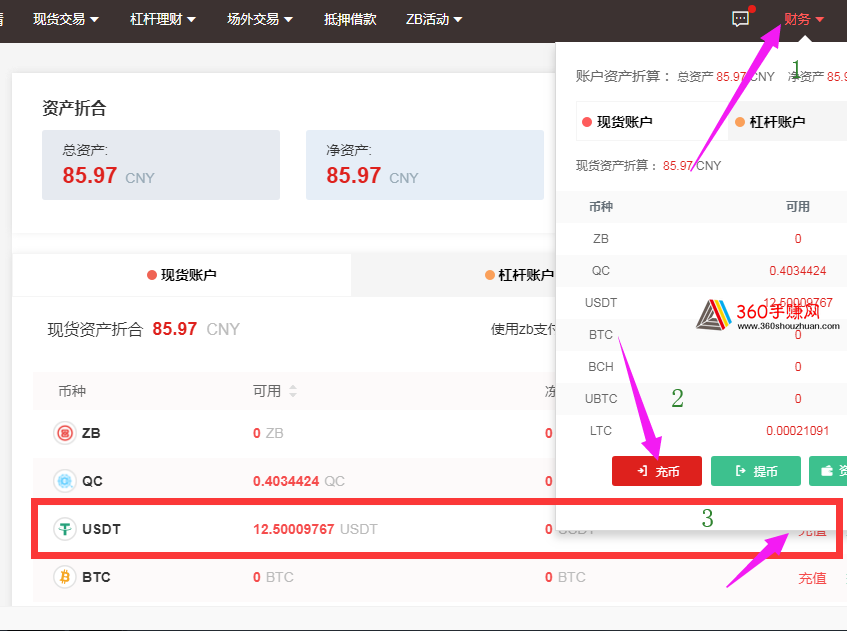Click 可用 header in dropdown panel
847x631 pixels.
point(797,206)
